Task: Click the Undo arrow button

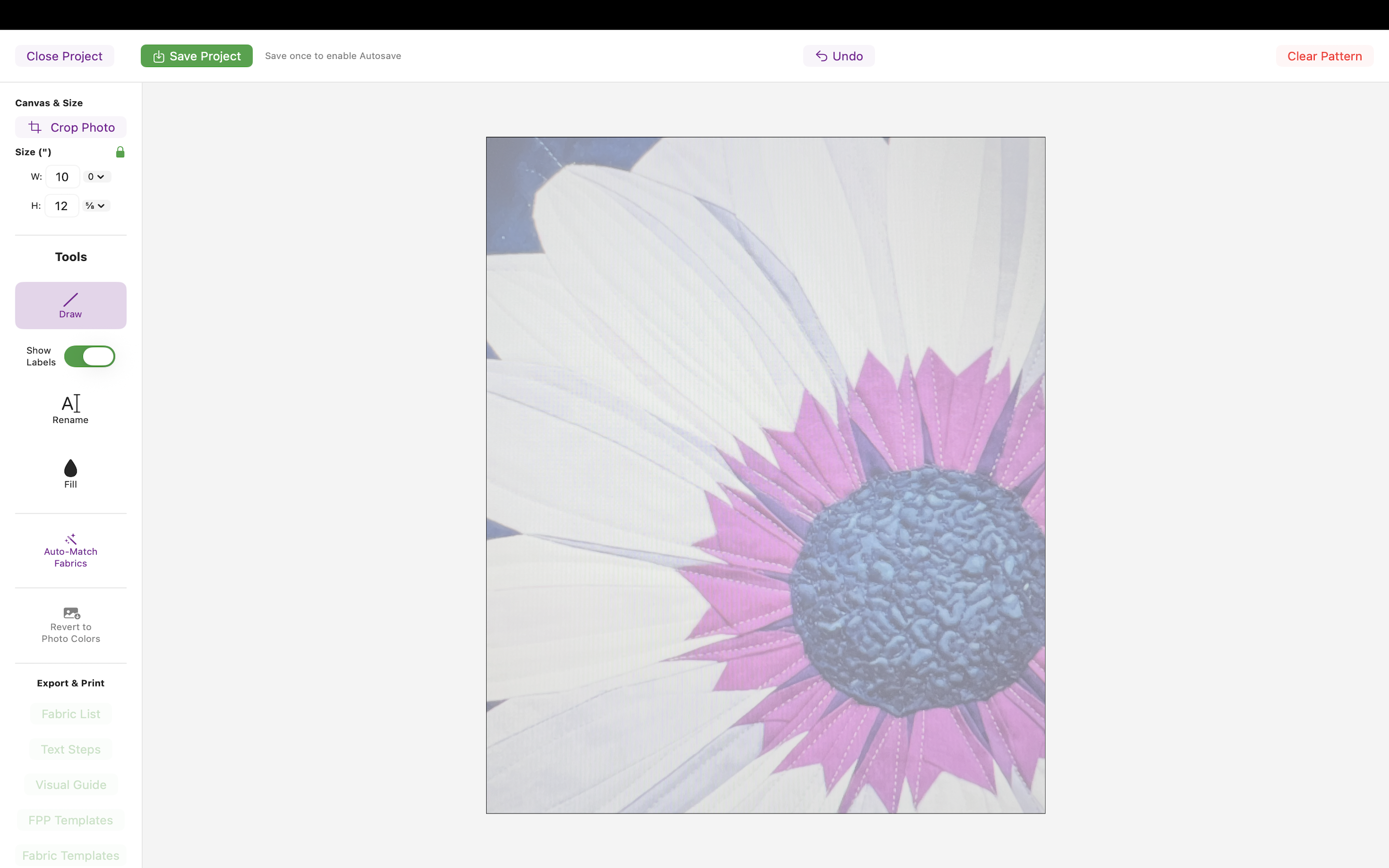Action: coord(839,56)
